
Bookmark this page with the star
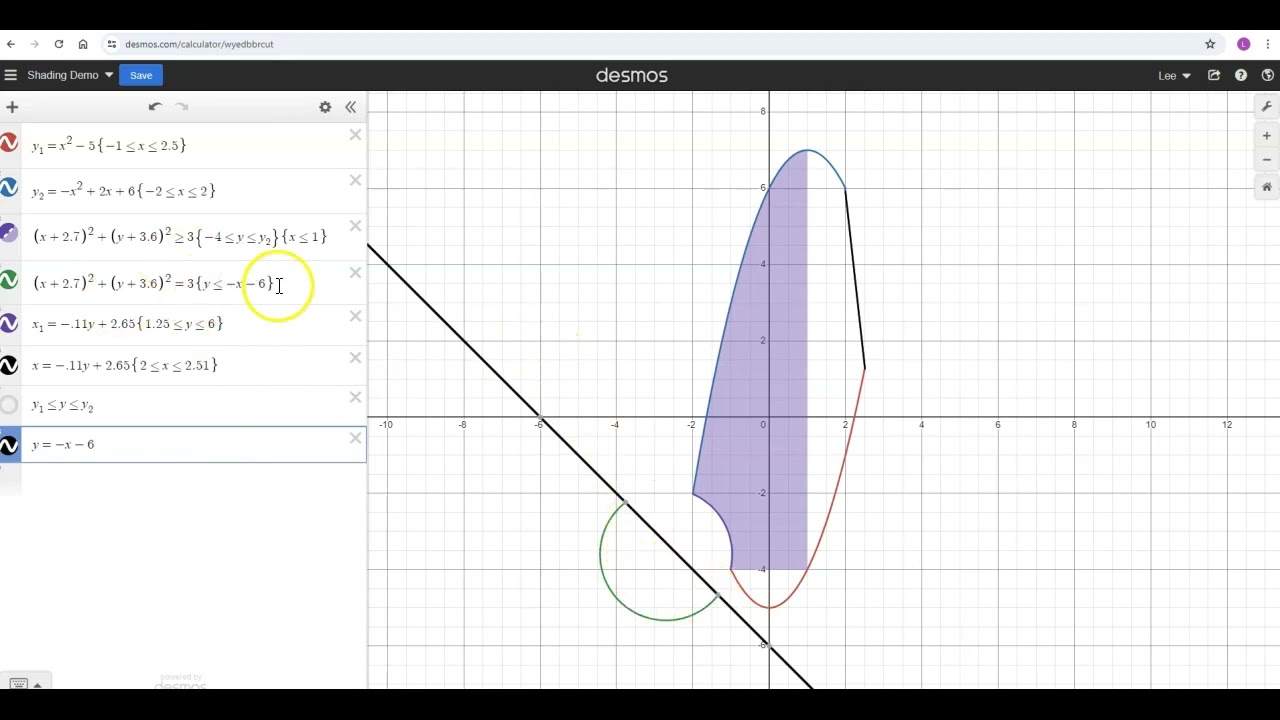point(1210,44)
